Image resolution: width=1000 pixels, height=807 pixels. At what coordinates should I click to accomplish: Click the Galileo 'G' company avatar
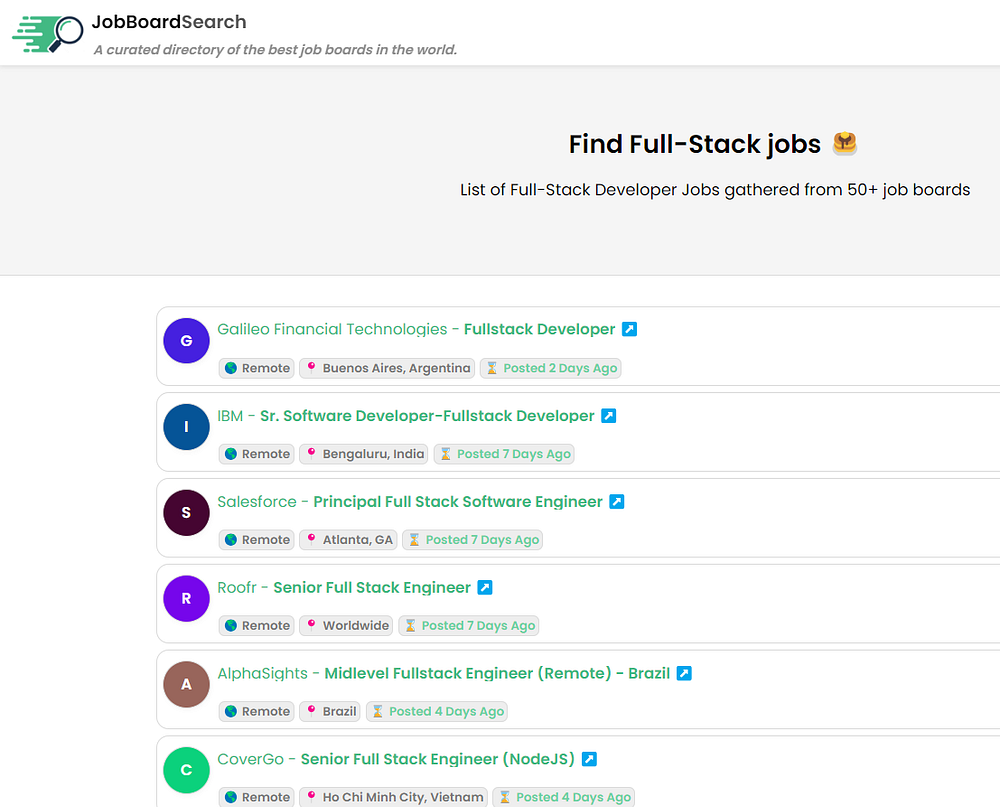pyautogui.click(x=186, y=341)
